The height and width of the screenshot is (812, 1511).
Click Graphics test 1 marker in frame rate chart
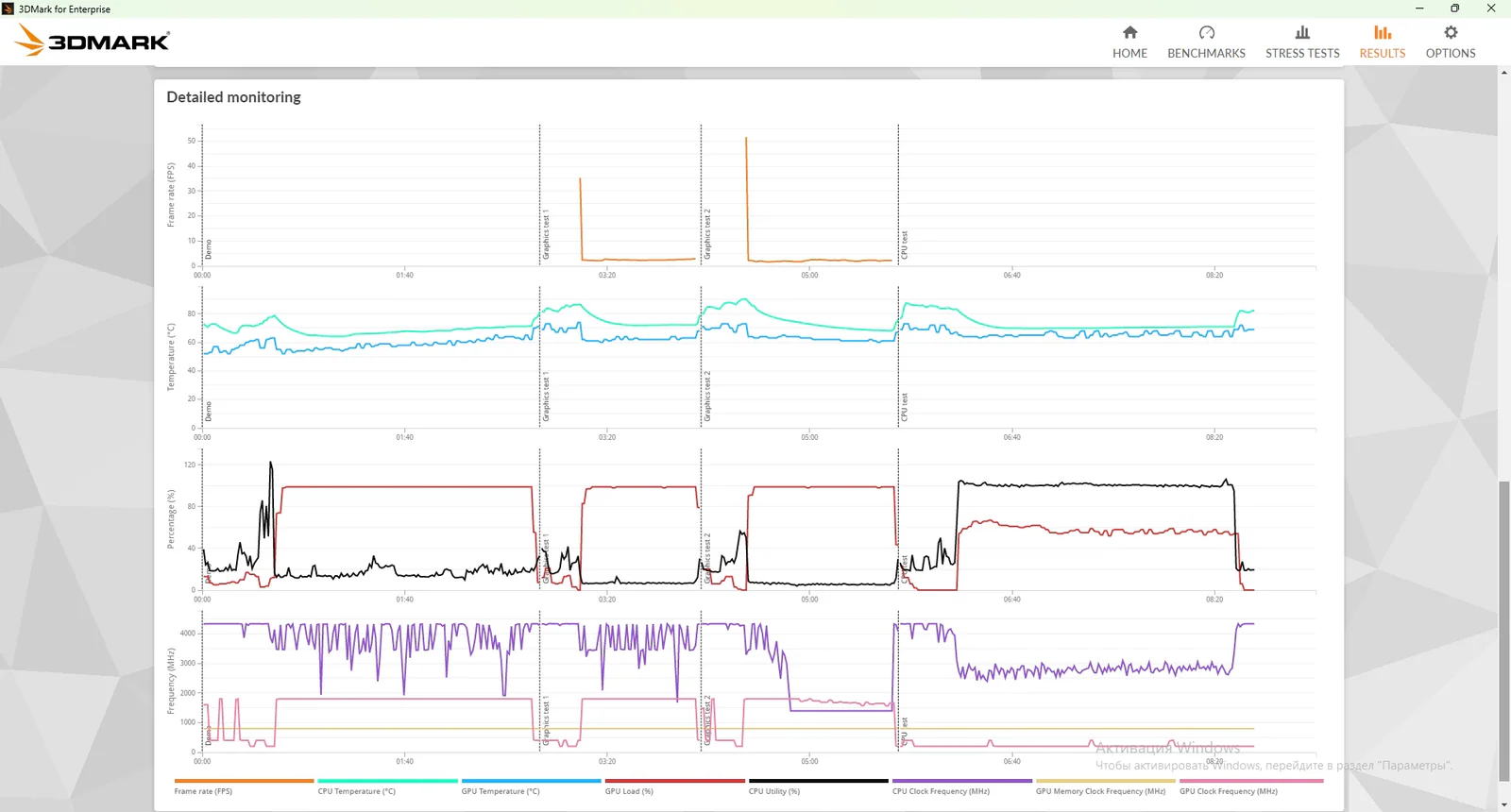point(546,235)
